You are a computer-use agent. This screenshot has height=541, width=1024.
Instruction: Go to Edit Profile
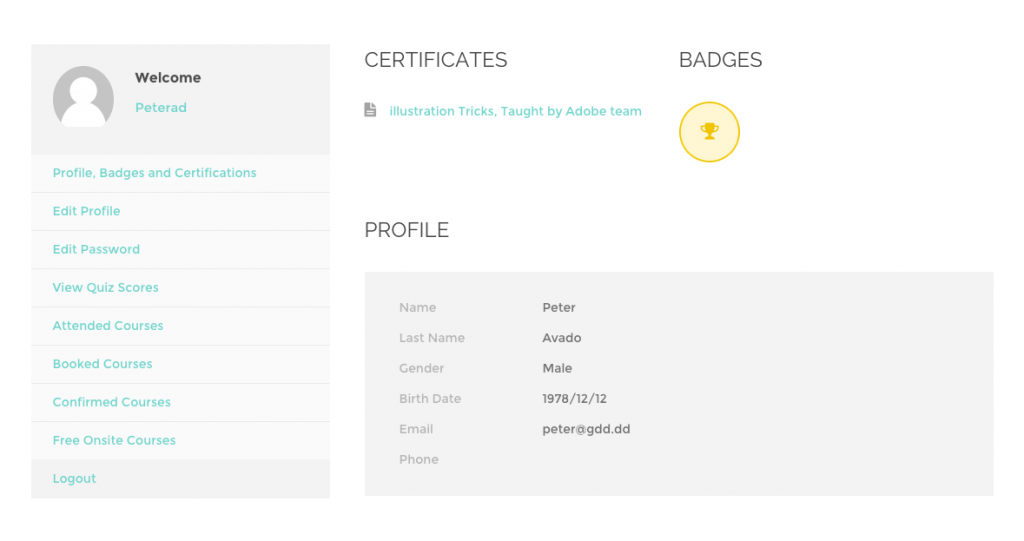86,211
